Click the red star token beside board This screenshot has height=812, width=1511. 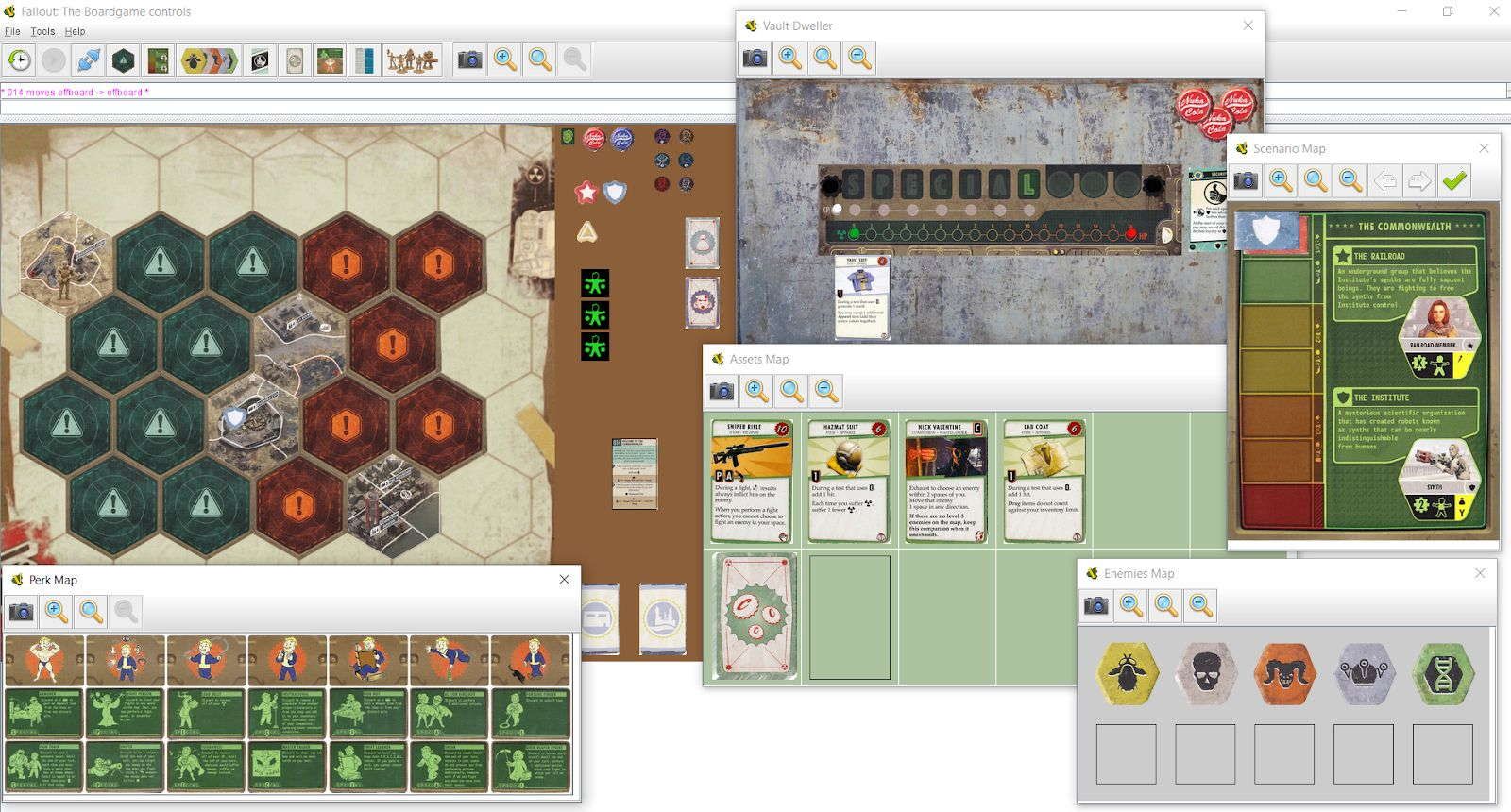pyautogui.click(x=586, y=193)
